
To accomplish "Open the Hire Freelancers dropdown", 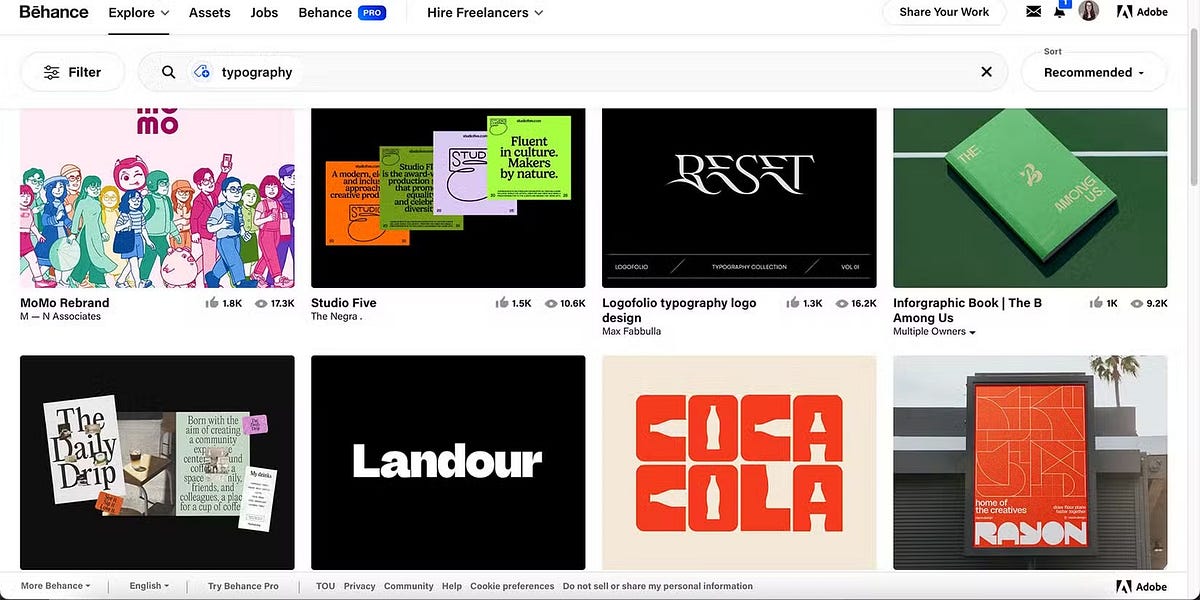I will 485,13.
